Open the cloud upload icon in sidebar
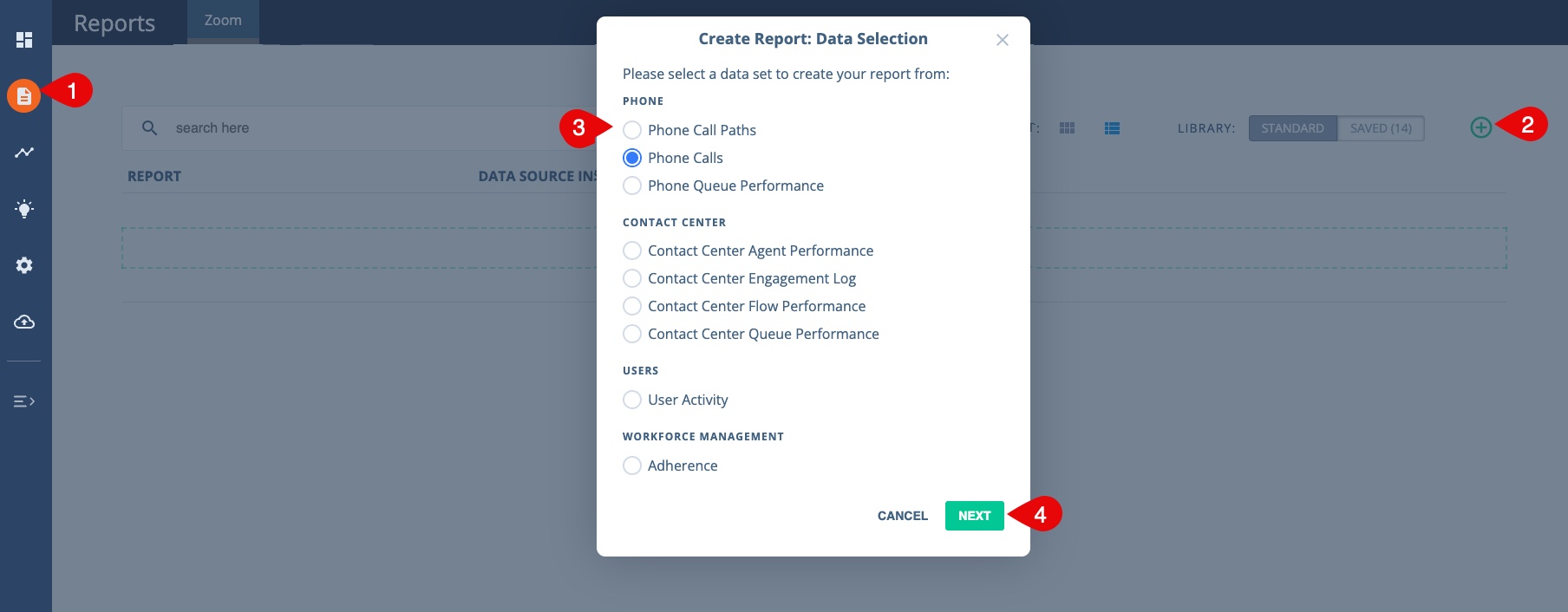The height and width of the screenshot is (612, 1568). [24, 322]
